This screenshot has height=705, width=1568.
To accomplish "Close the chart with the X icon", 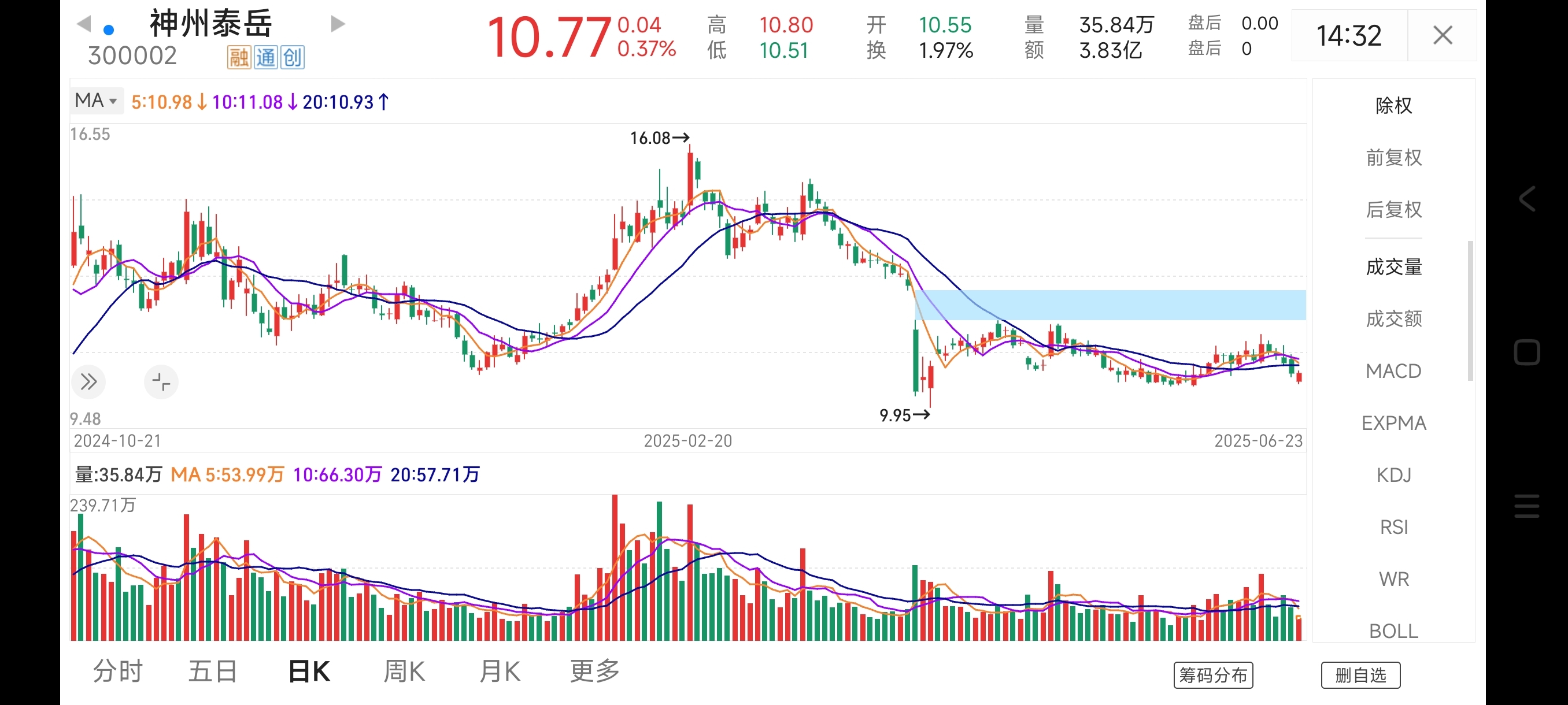I will coord(1443,35).
